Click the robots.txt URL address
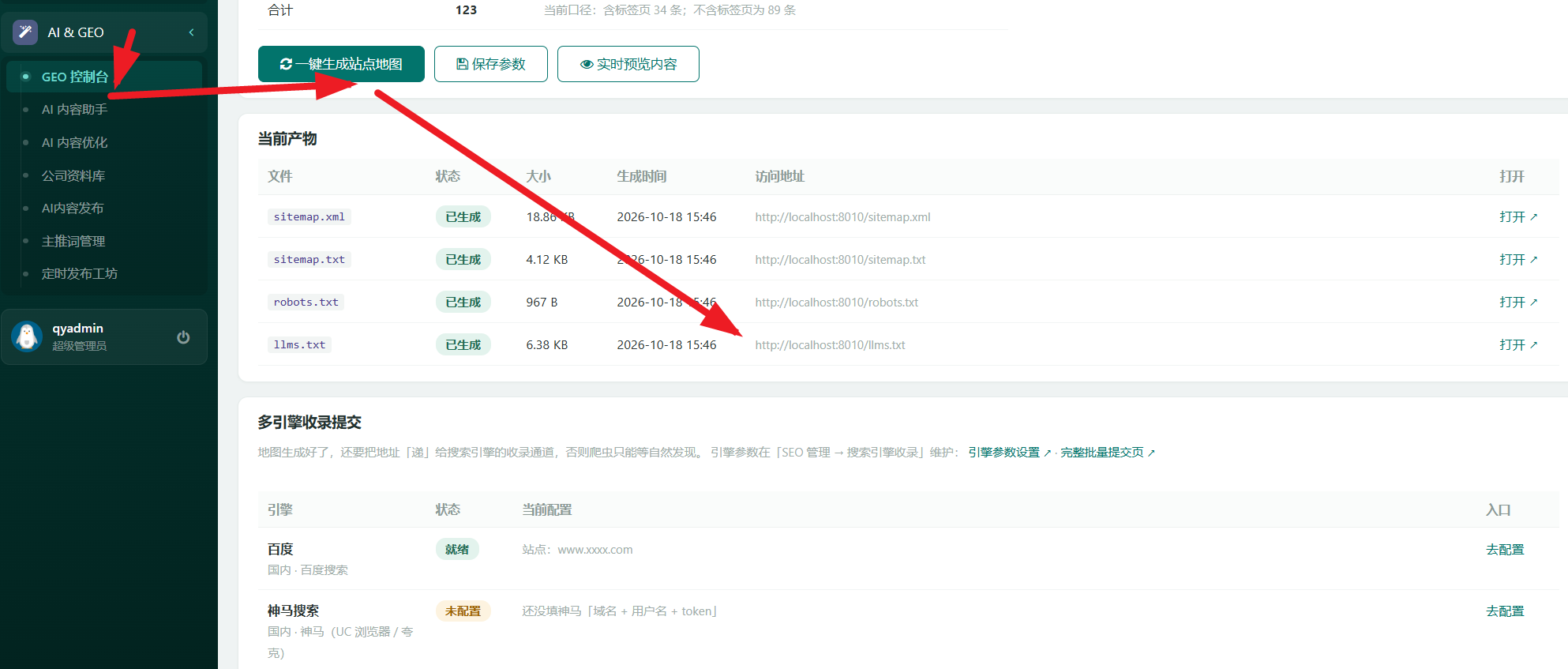Screen dimensions: 1568x669 tap(836, 302)
